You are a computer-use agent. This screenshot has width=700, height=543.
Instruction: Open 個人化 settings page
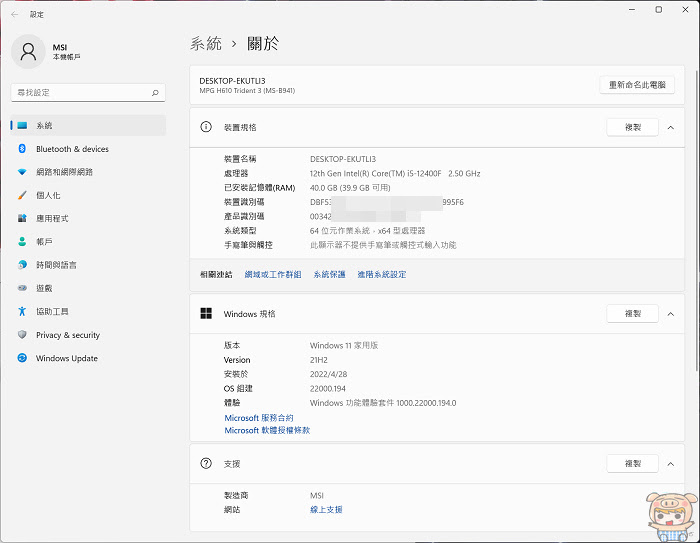tap(88, 195)
